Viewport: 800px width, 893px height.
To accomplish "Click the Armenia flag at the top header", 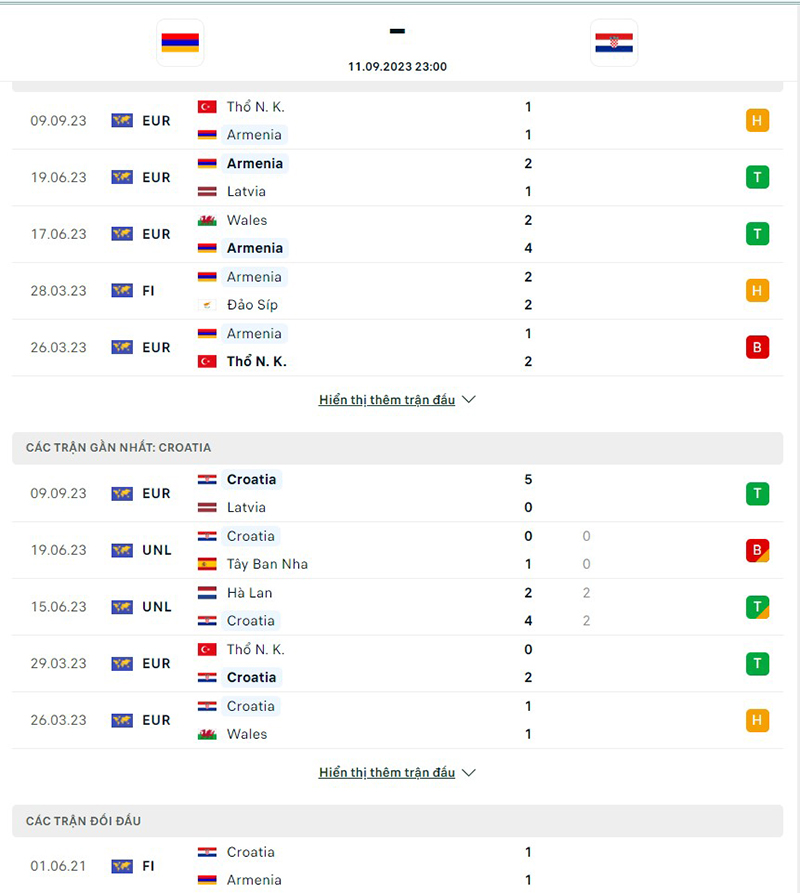I will pos(180,43).
